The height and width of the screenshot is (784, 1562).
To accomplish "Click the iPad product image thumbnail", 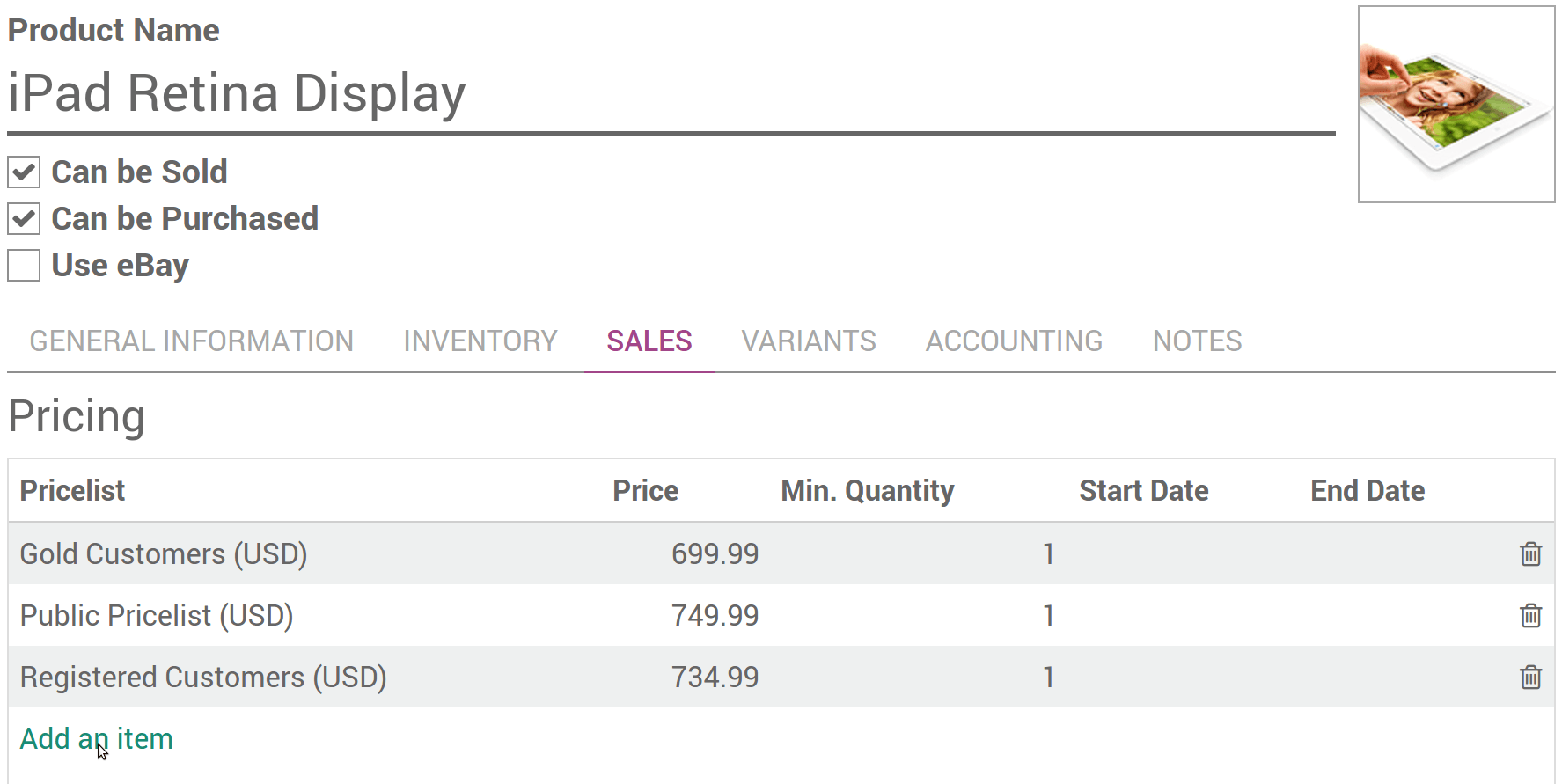I will [x=1456, y=105].
